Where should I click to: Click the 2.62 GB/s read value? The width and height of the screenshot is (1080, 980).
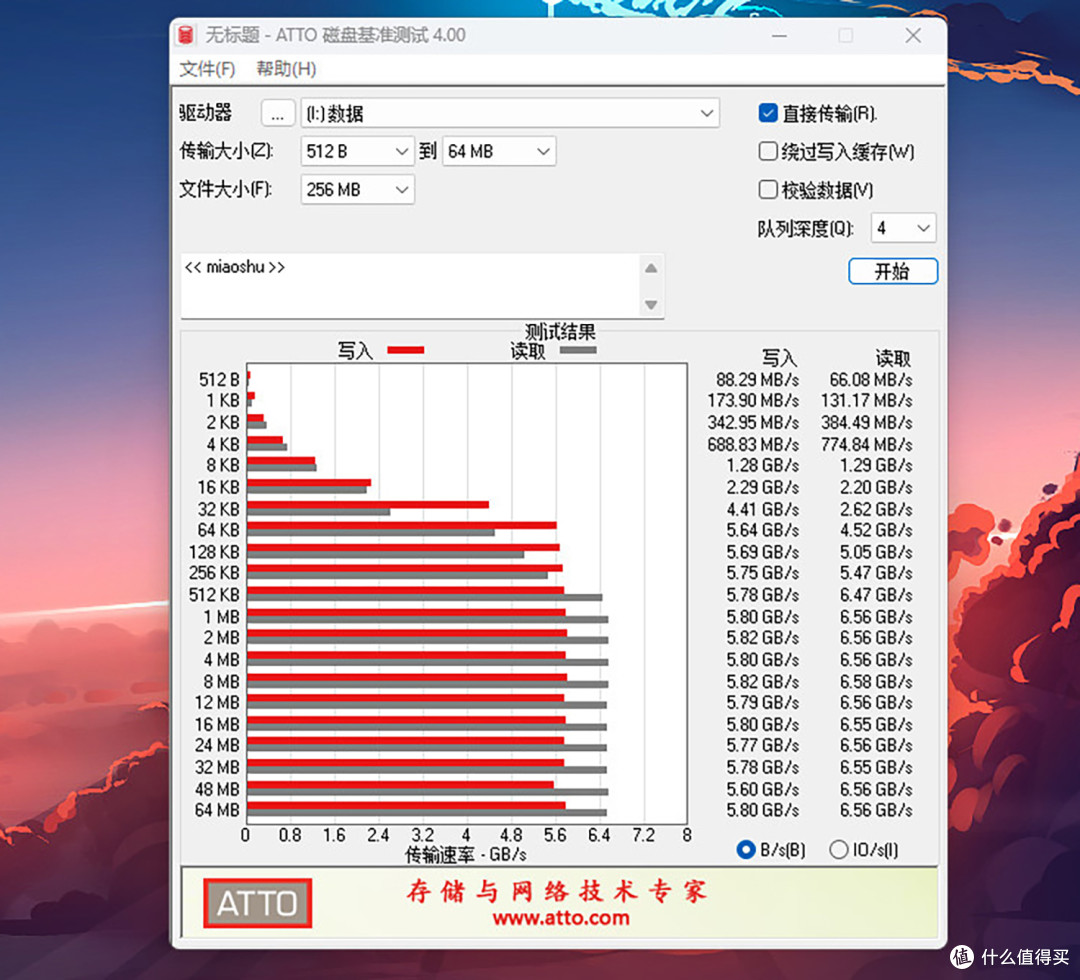[x=876, y=510]
